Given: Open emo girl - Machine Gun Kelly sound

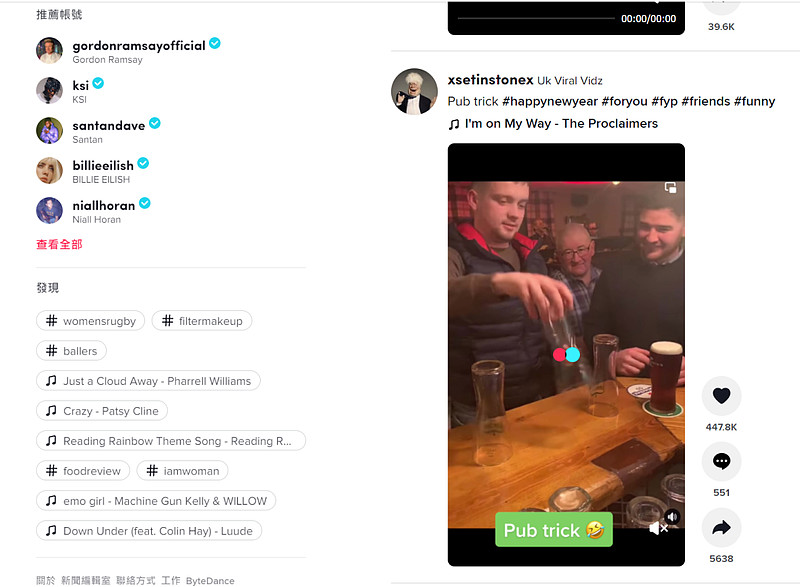Looking at the screenshot, I should 156,501.
